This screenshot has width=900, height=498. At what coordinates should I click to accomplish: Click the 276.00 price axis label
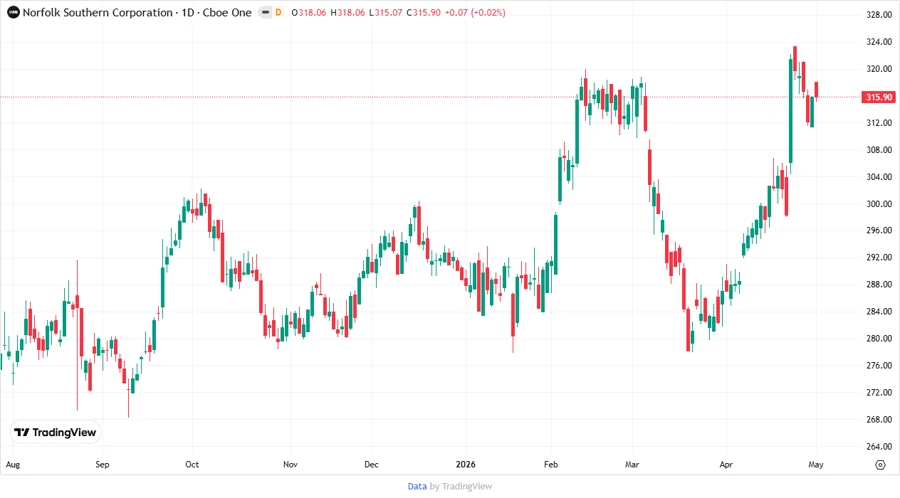click(x=879, y=365)
